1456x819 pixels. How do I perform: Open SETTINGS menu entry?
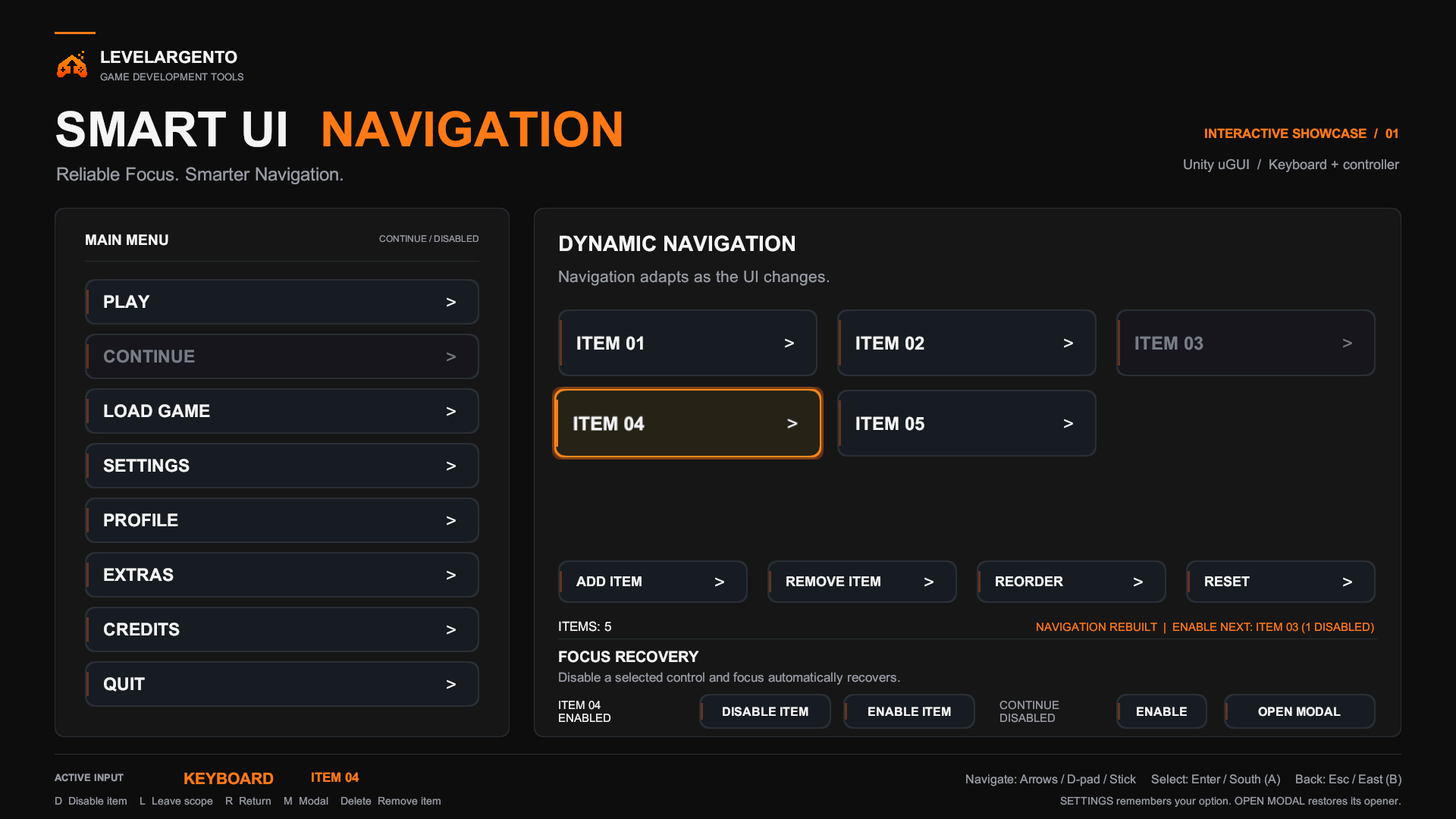[282, 466]
